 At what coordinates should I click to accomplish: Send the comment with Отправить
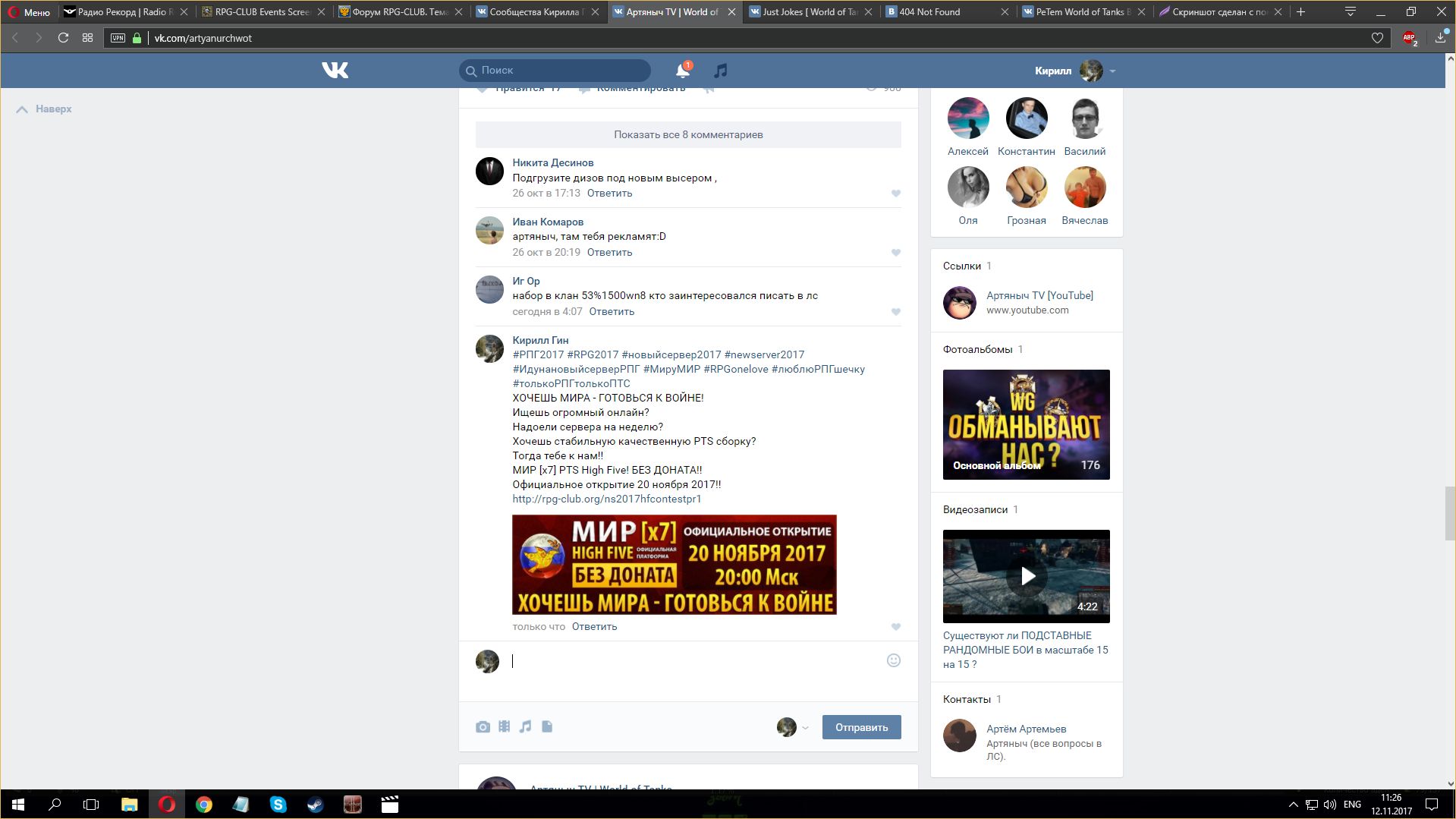point(862,727)
